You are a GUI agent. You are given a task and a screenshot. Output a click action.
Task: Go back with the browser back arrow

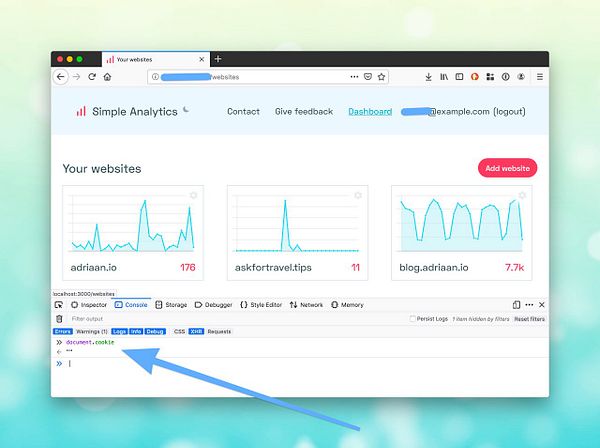(x=60, y=77)
